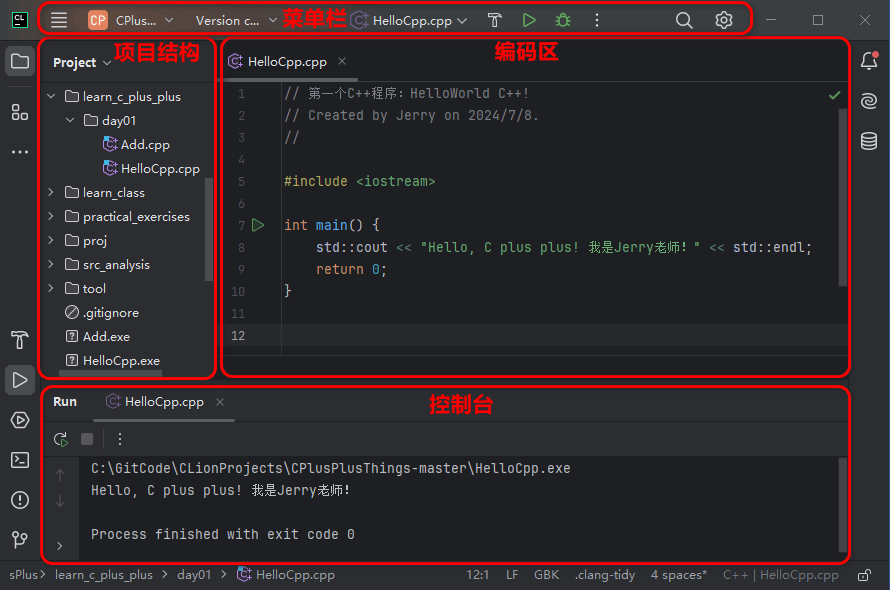Open the Notifications bell panel
Image resolution: width=890 pixels, height=590 pixels.
tap(868, 61)
